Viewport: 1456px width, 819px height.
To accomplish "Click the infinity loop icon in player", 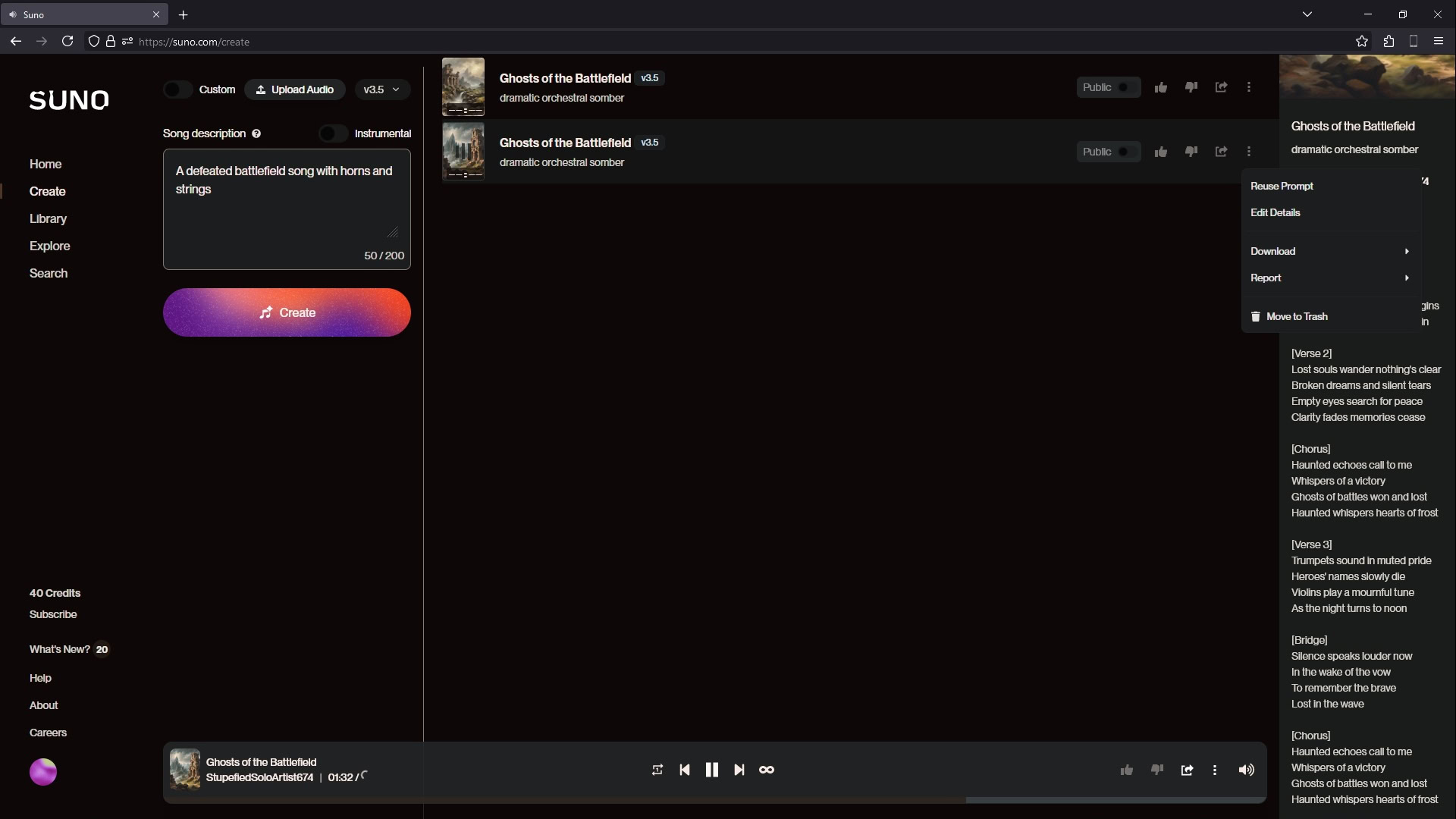I will [x=767, y=770].
